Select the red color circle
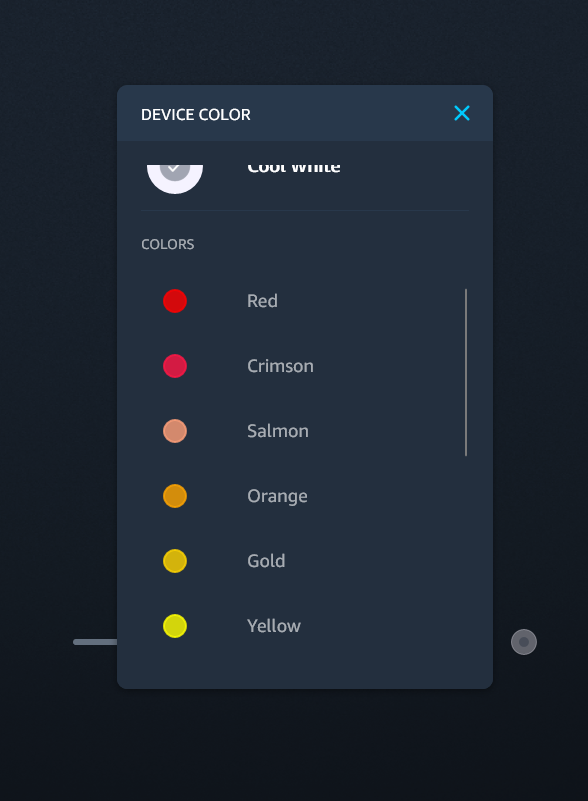 pos(175,301)
